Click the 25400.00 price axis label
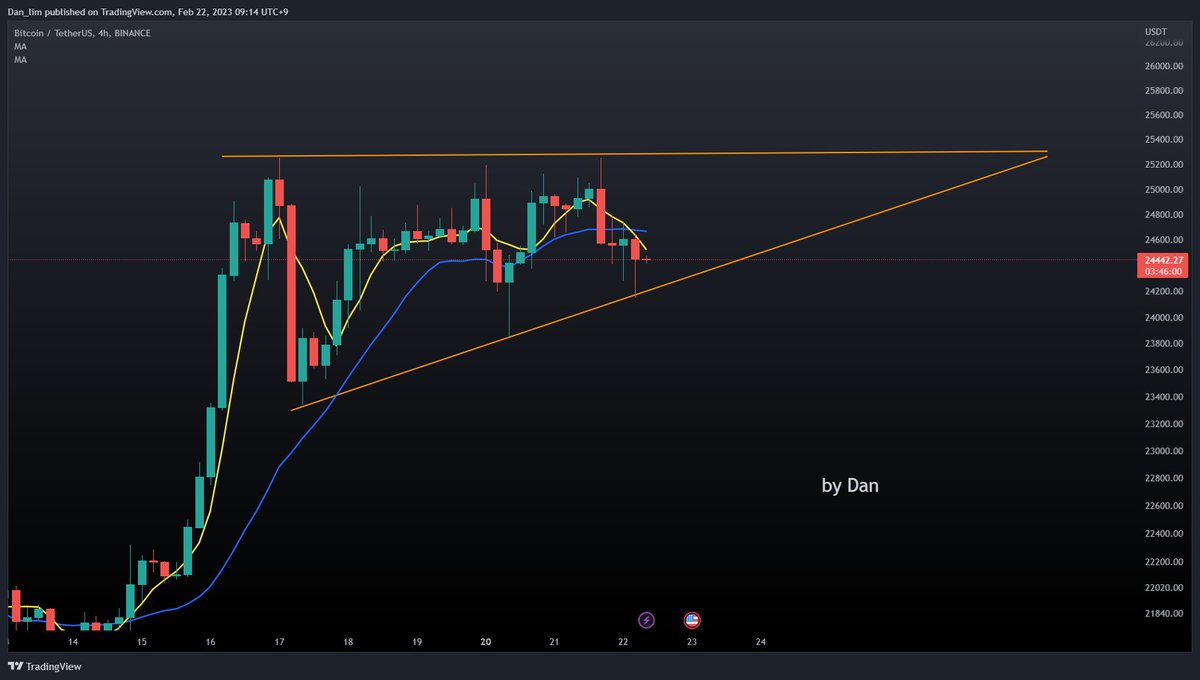The image size is (1200, 680). click(x=1163, y=140)
